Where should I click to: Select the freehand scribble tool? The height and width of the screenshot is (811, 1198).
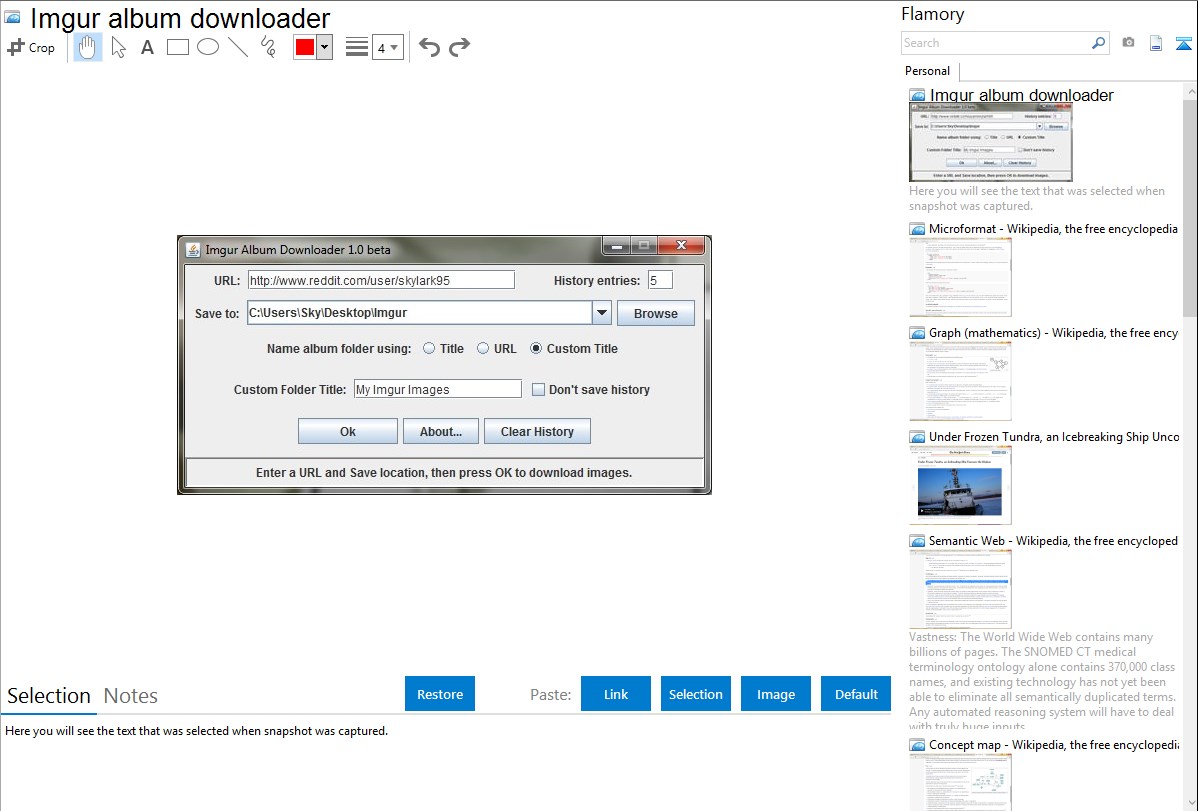pos(268,47)
